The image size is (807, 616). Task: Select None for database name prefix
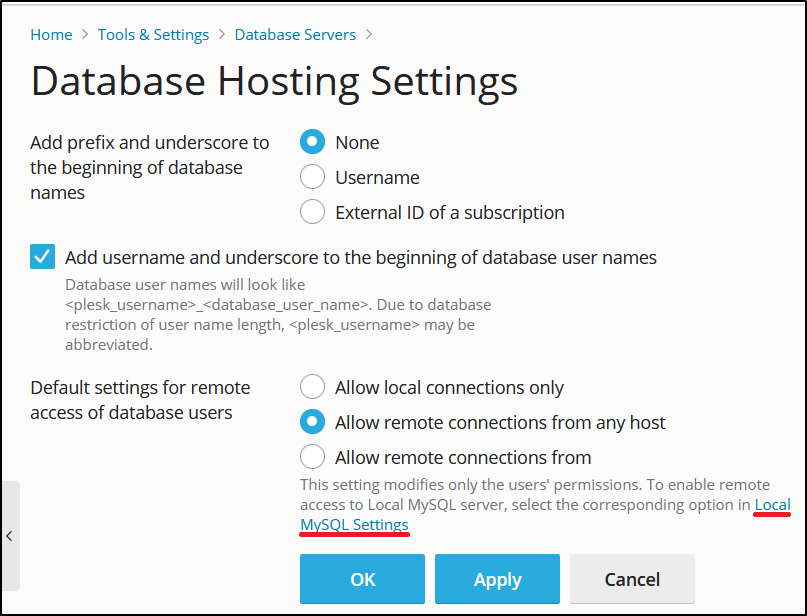[x=313, y=142]
